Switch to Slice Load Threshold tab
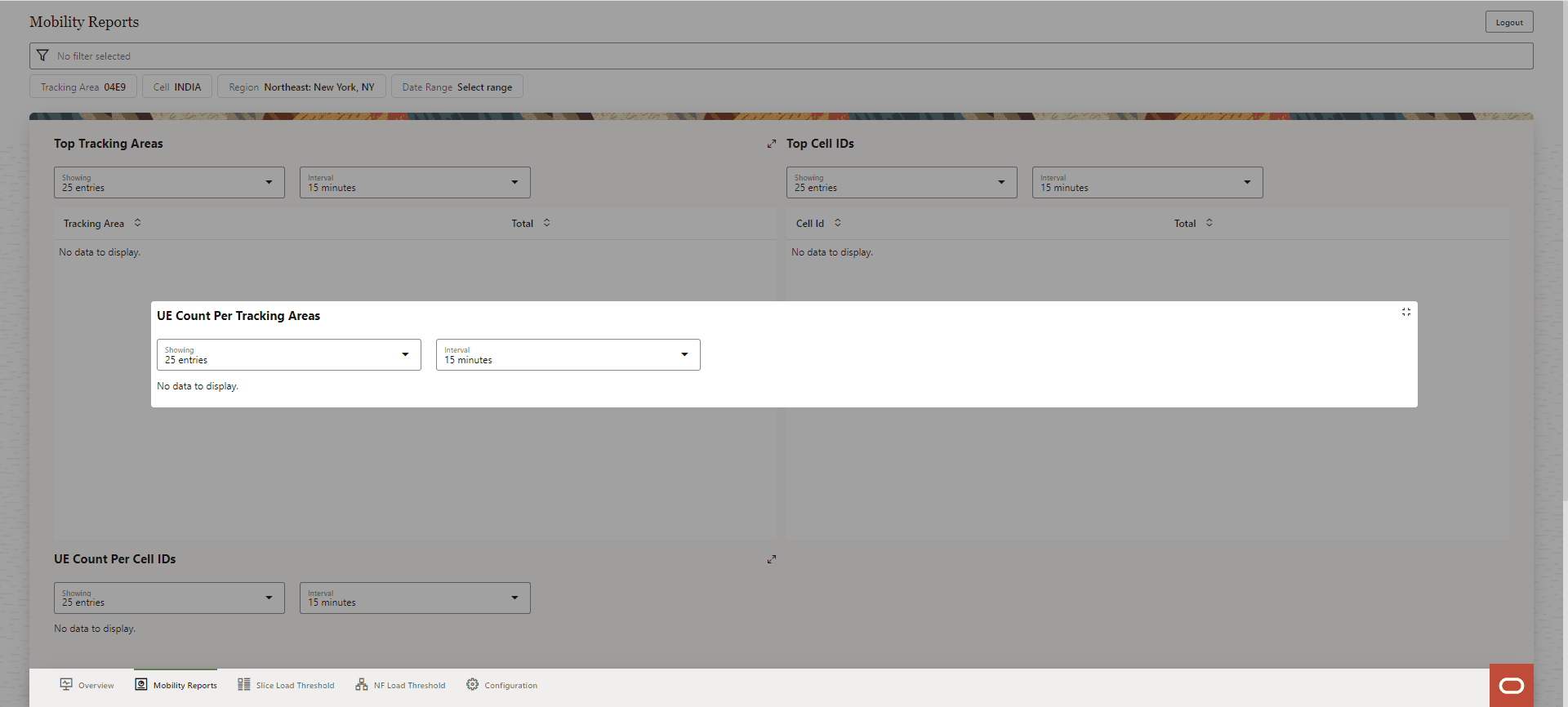Screen dimensions: 1568x707 [286, 686]
